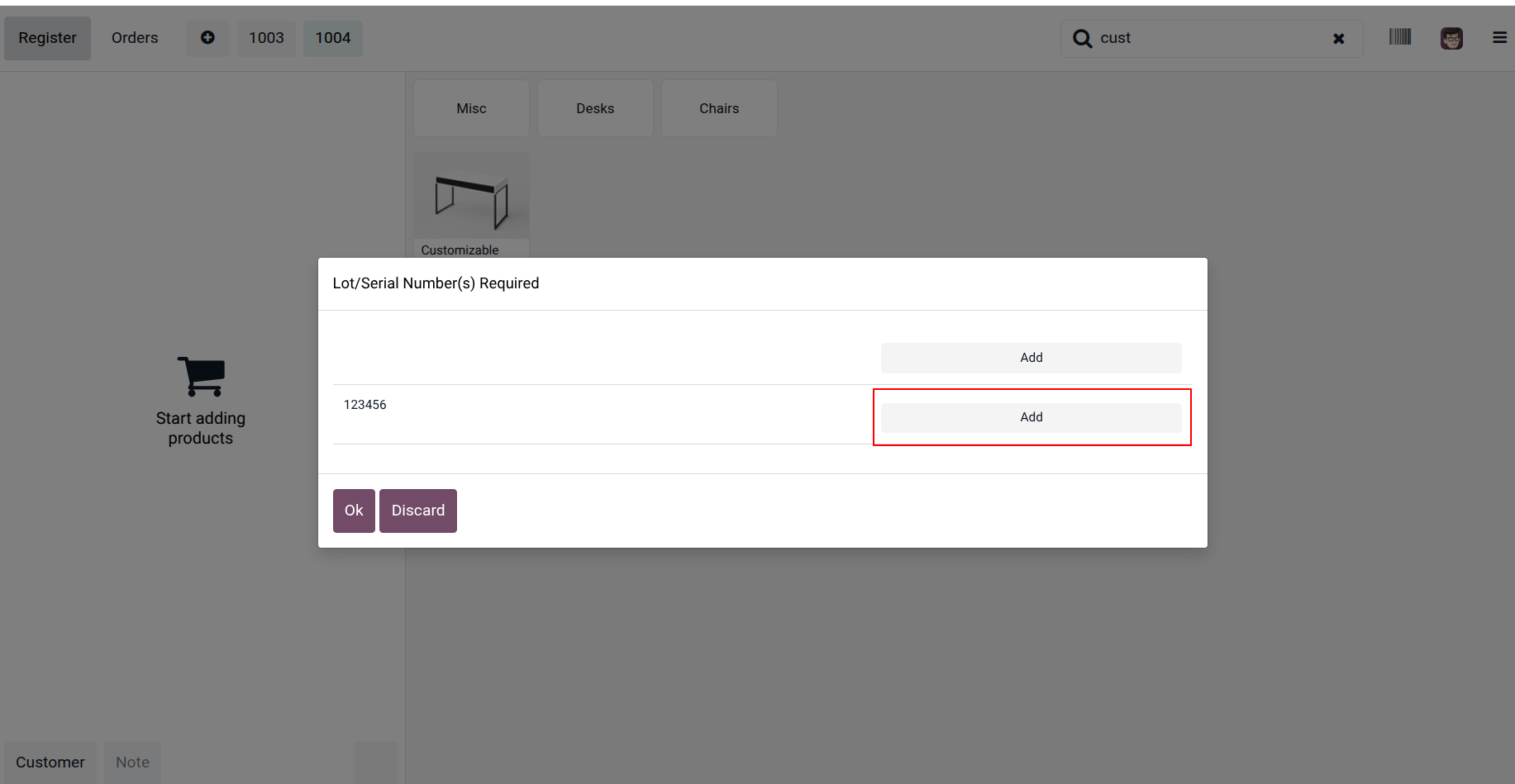Open the Orders tab
The height and width of the screenshot is (784, 1515).
(x=135, y=38)
